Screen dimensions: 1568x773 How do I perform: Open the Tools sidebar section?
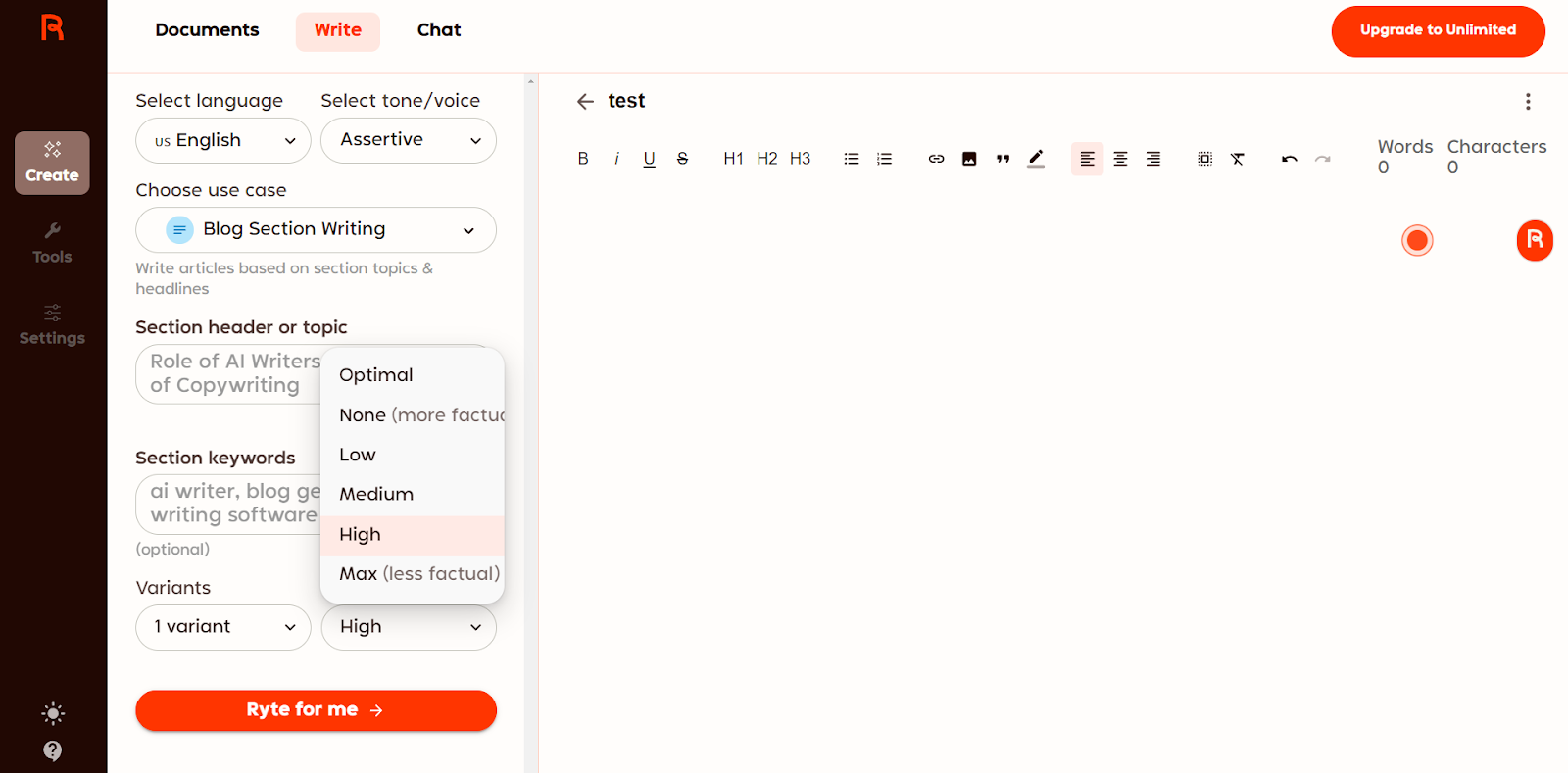tap(52, 243)
